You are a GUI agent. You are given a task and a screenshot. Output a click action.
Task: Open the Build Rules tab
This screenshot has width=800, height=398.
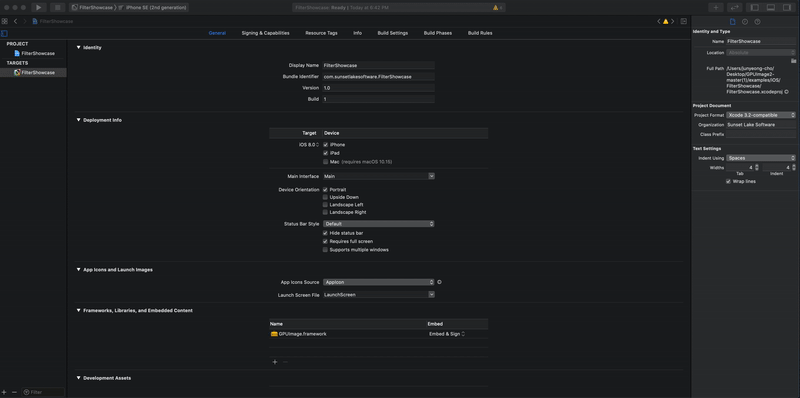(480, 33)
